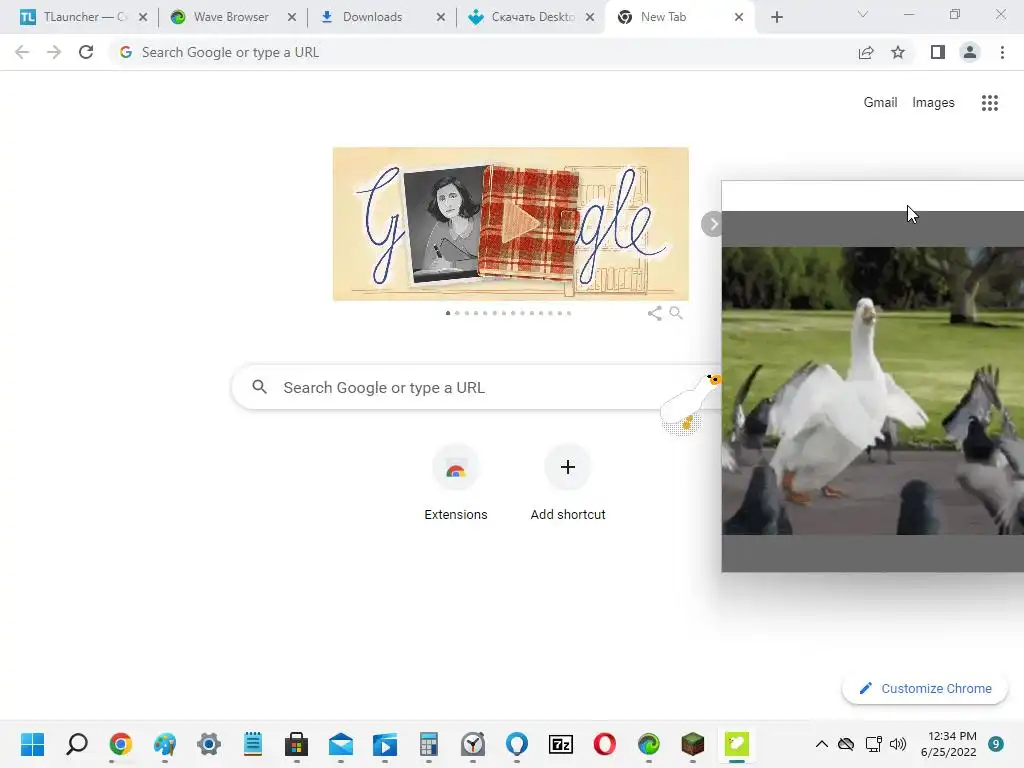
Task: Open Settings gear in taskbar
Action: click(x=209, y=744)
